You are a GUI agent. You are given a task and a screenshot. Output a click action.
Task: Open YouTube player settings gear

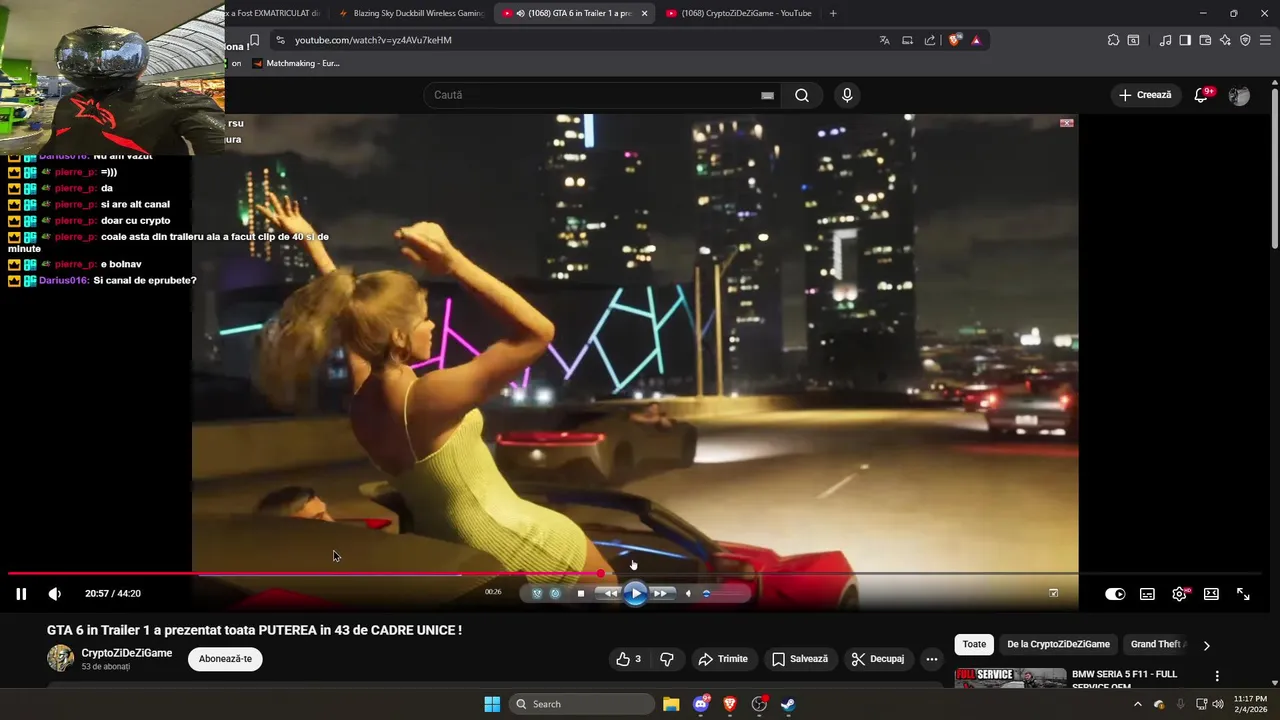1179,594
